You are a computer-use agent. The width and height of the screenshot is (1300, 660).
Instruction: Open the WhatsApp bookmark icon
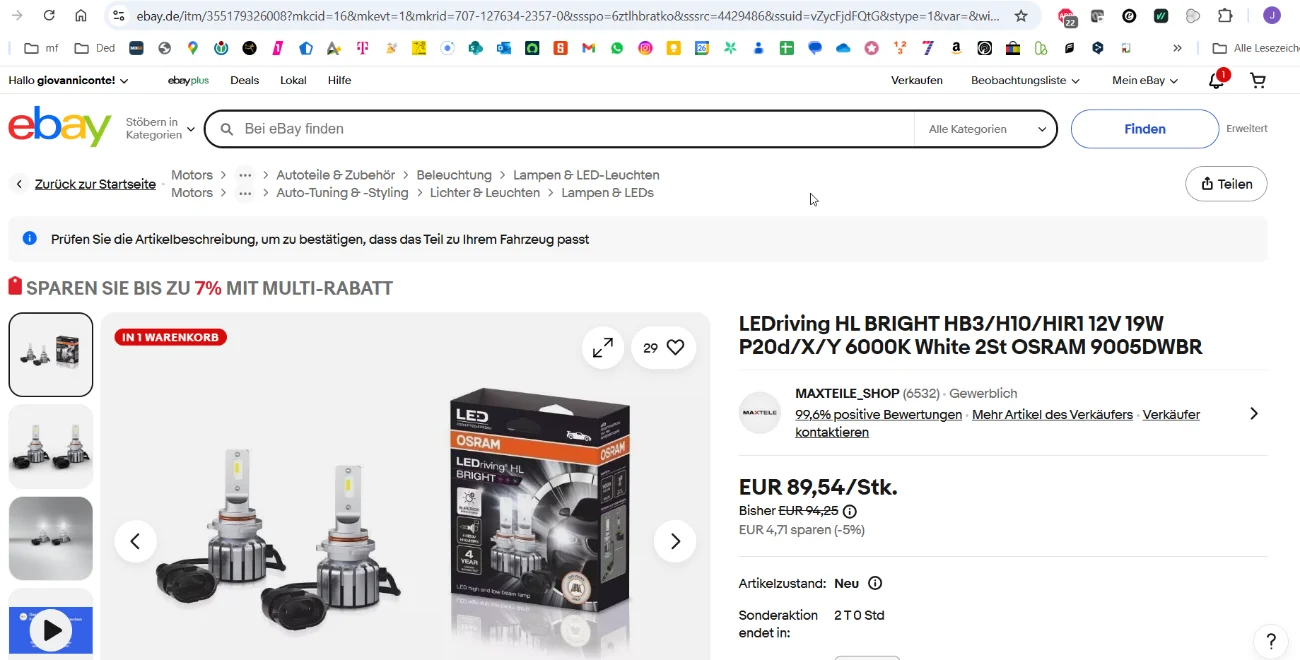click(617, 48)
